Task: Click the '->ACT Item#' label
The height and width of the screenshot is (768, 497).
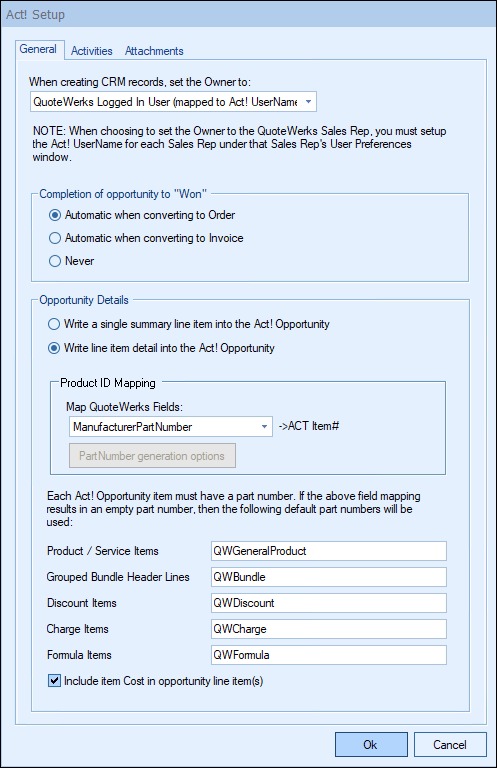Action: point(309,426)
